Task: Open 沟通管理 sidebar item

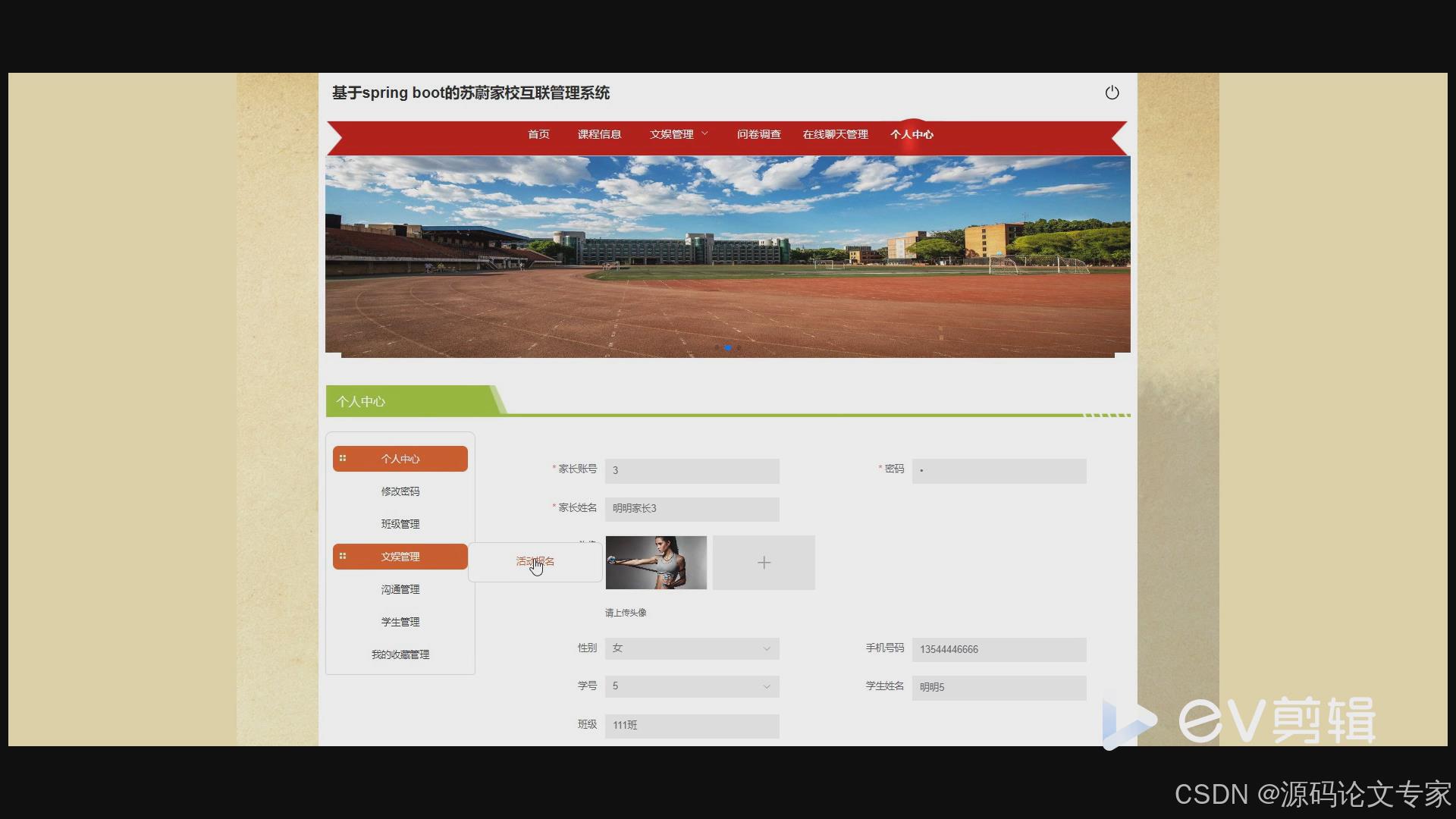Action: (400, 589)
